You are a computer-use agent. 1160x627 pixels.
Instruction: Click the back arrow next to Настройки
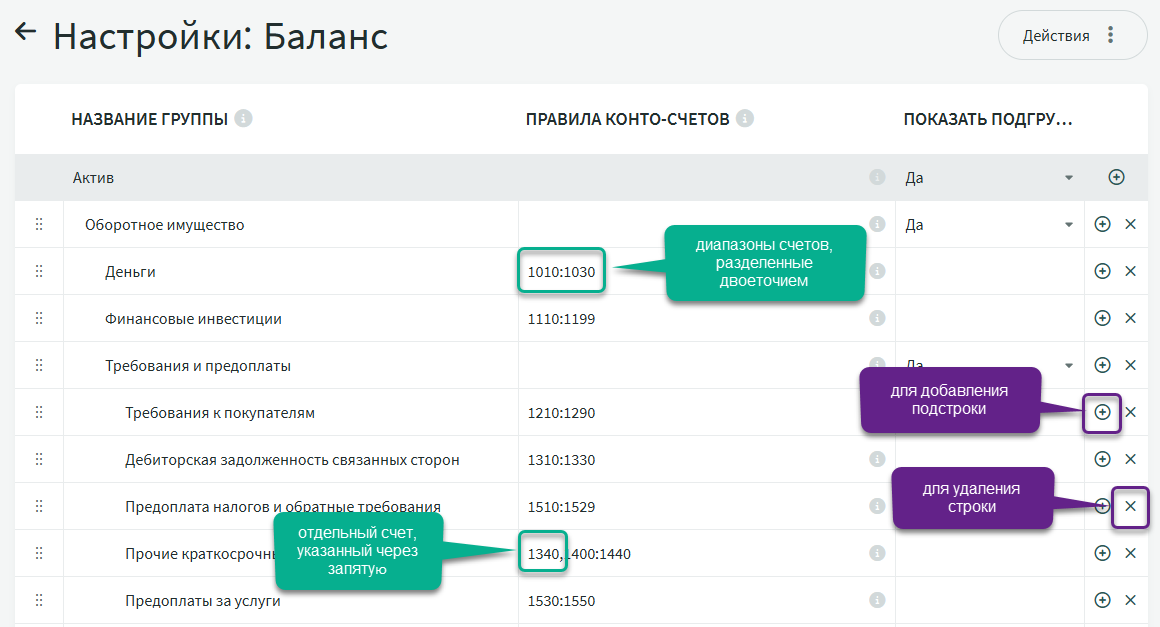(25, 32)
